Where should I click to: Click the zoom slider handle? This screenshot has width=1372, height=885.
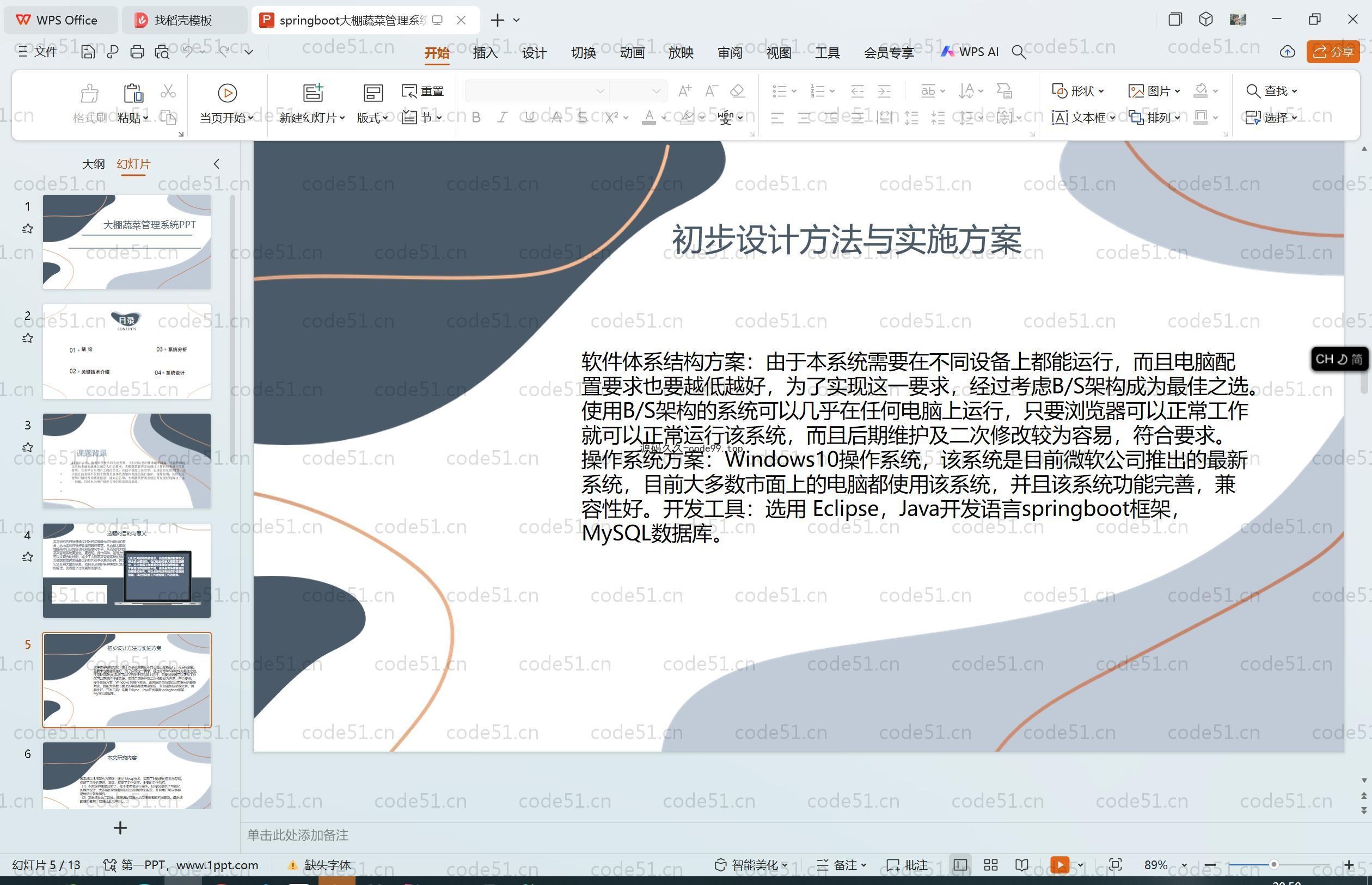[1273, 864]
